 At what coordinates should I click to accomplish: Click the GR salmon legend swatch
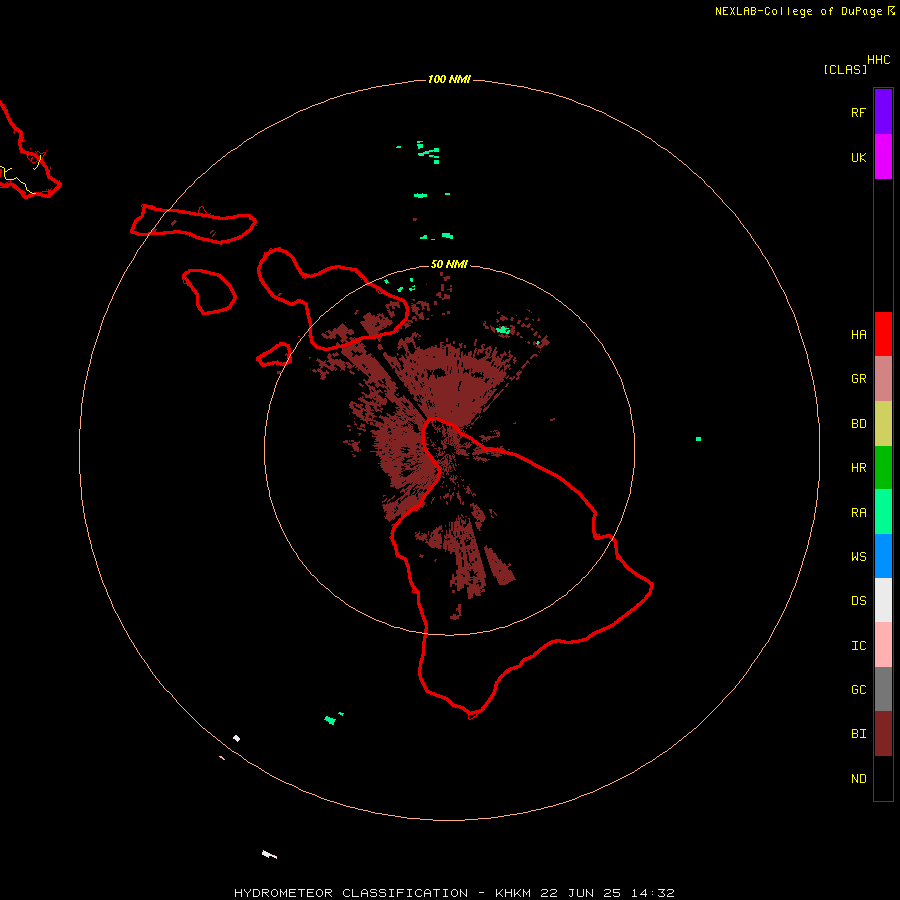[x=883, y=378]
